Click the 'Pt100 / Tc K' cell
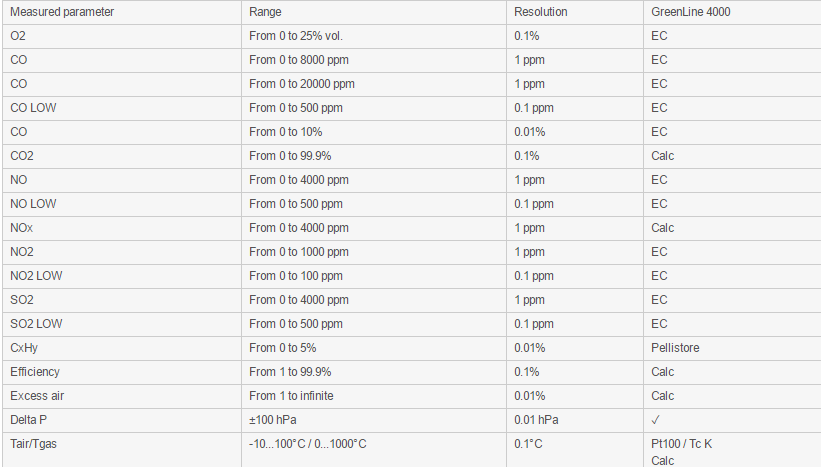Image resolution: width=821 pixels, height=467 pixels. [x=681, y=444]
